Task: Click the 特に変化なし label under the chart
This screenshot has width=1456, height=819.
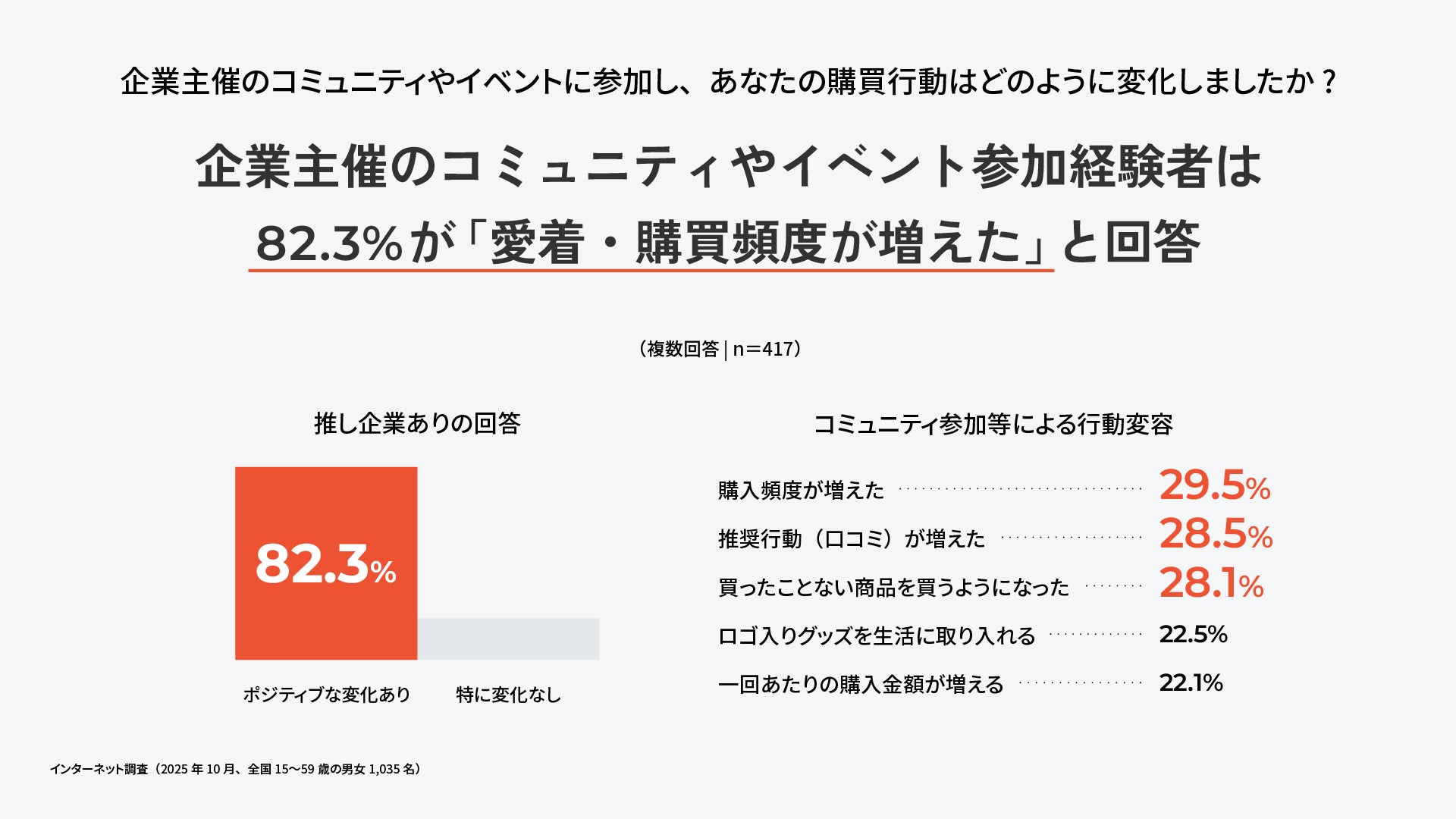Action: click(508, 695)
